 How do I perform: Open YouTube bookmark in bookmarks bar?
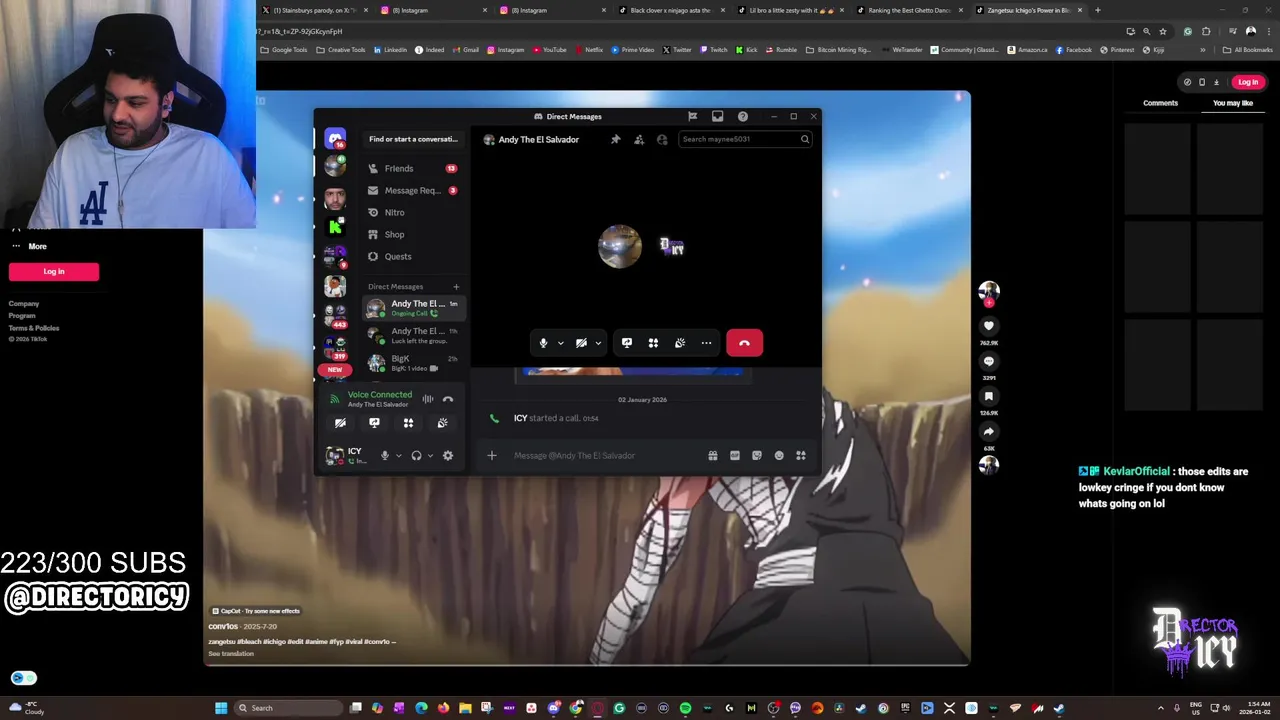550,50
